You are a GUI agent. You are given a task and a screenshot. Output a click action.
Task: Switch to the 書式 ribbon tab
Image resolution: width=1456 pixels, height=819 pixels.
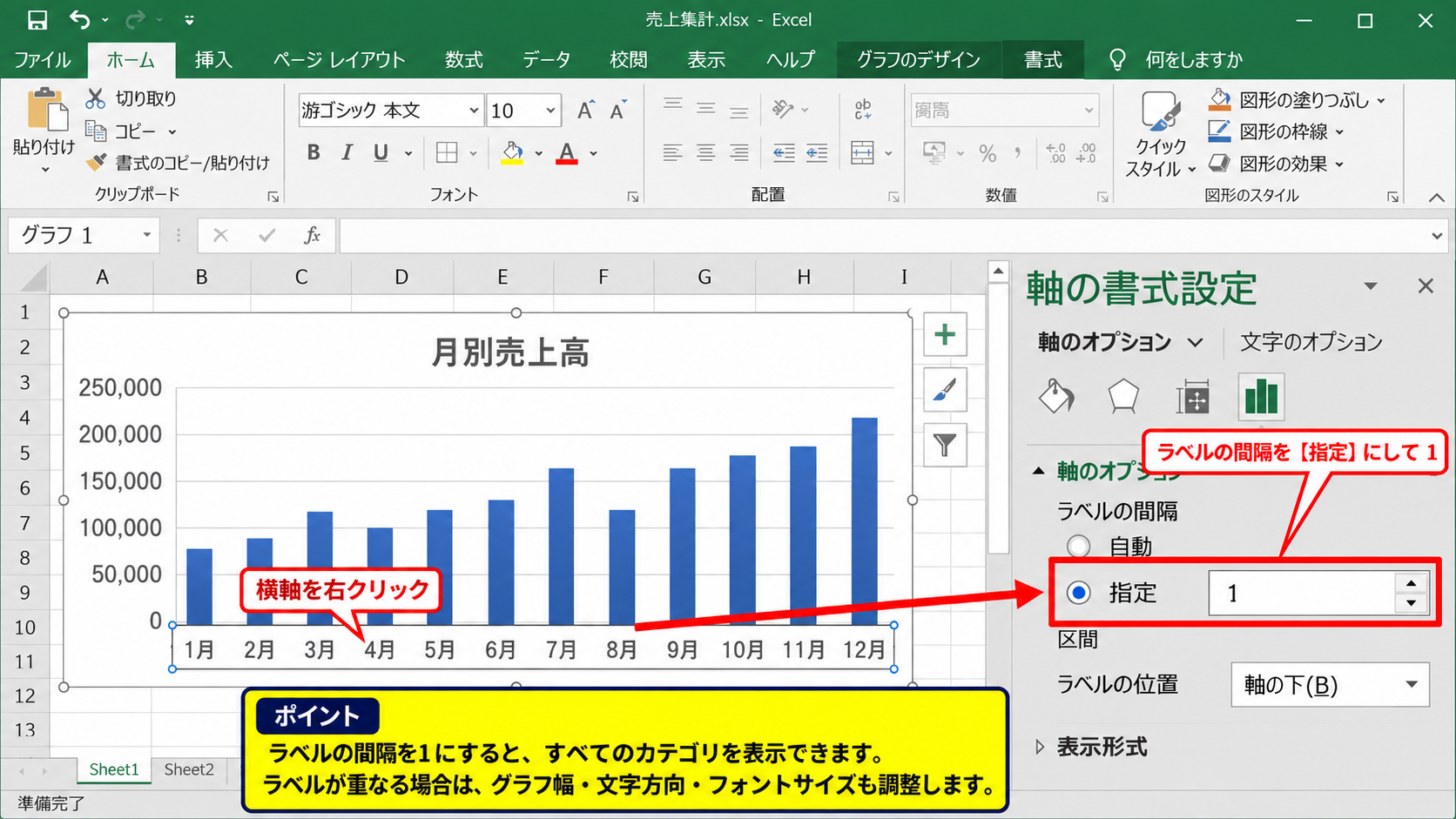(x=1042, y=59)
